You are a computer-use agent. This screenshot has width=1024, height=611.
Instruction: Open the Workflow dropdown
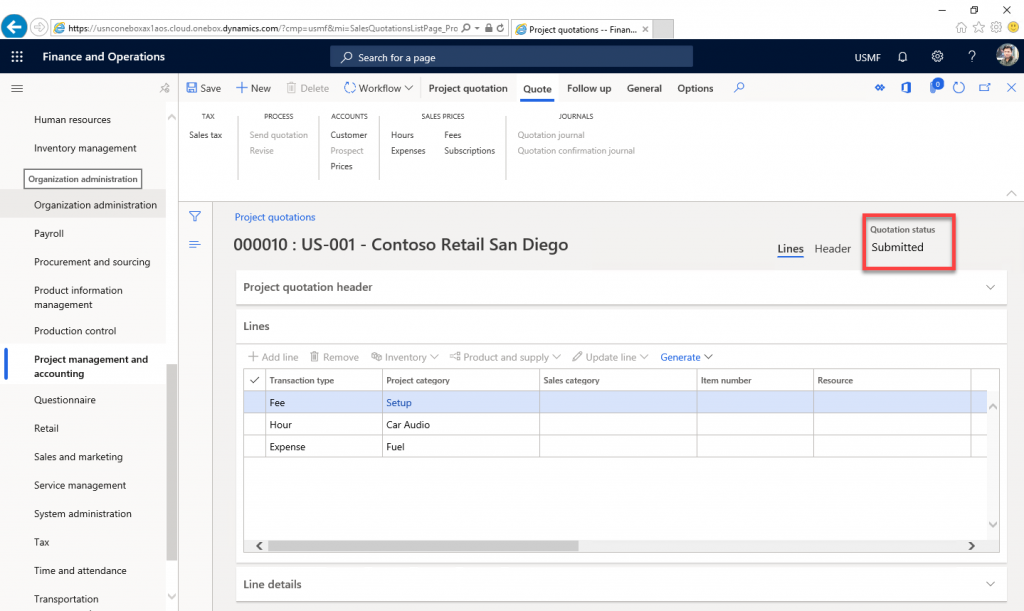click(378, 88)
